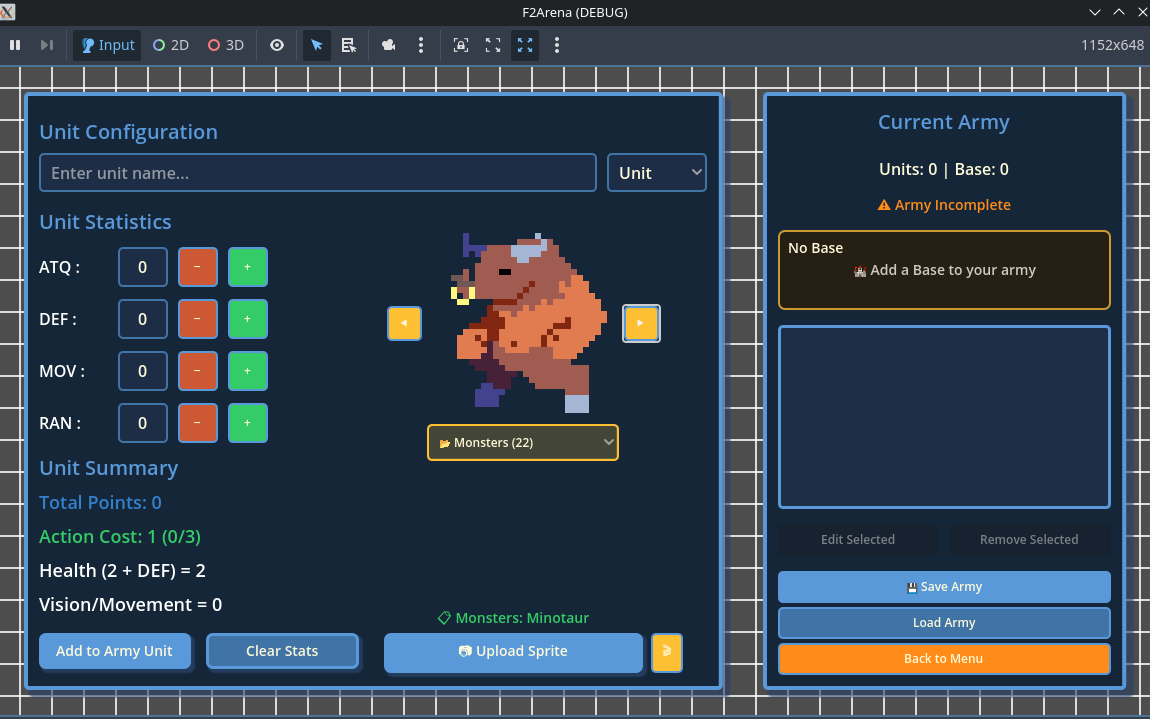Increase the RAN stat
Viewport: 1150px width, 720px height.
point(248,424)
